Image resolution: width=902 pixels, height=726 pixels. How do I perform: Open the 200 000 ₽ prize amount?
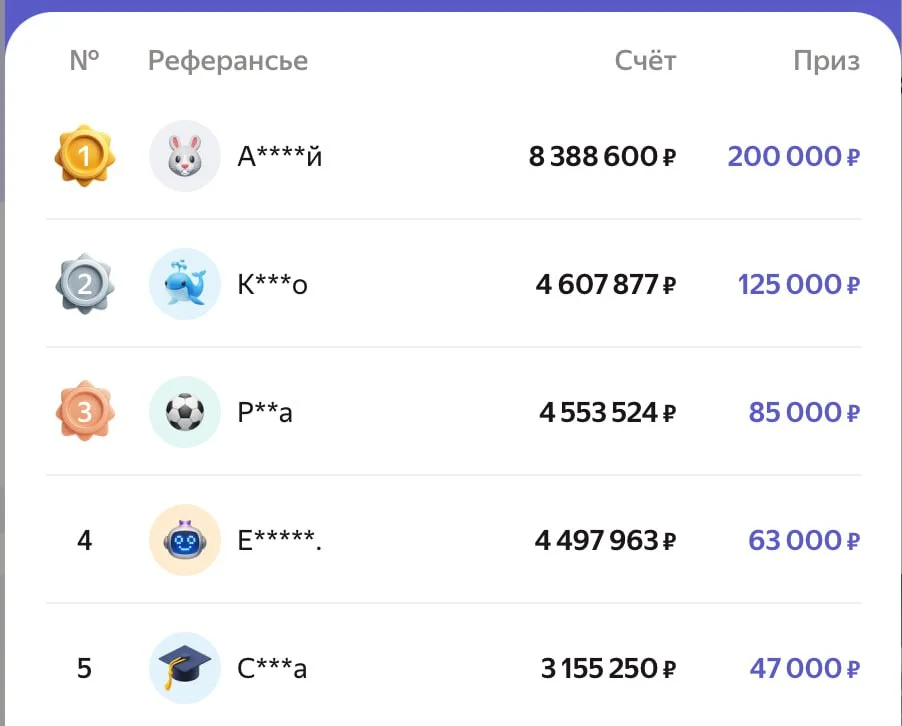793,156
